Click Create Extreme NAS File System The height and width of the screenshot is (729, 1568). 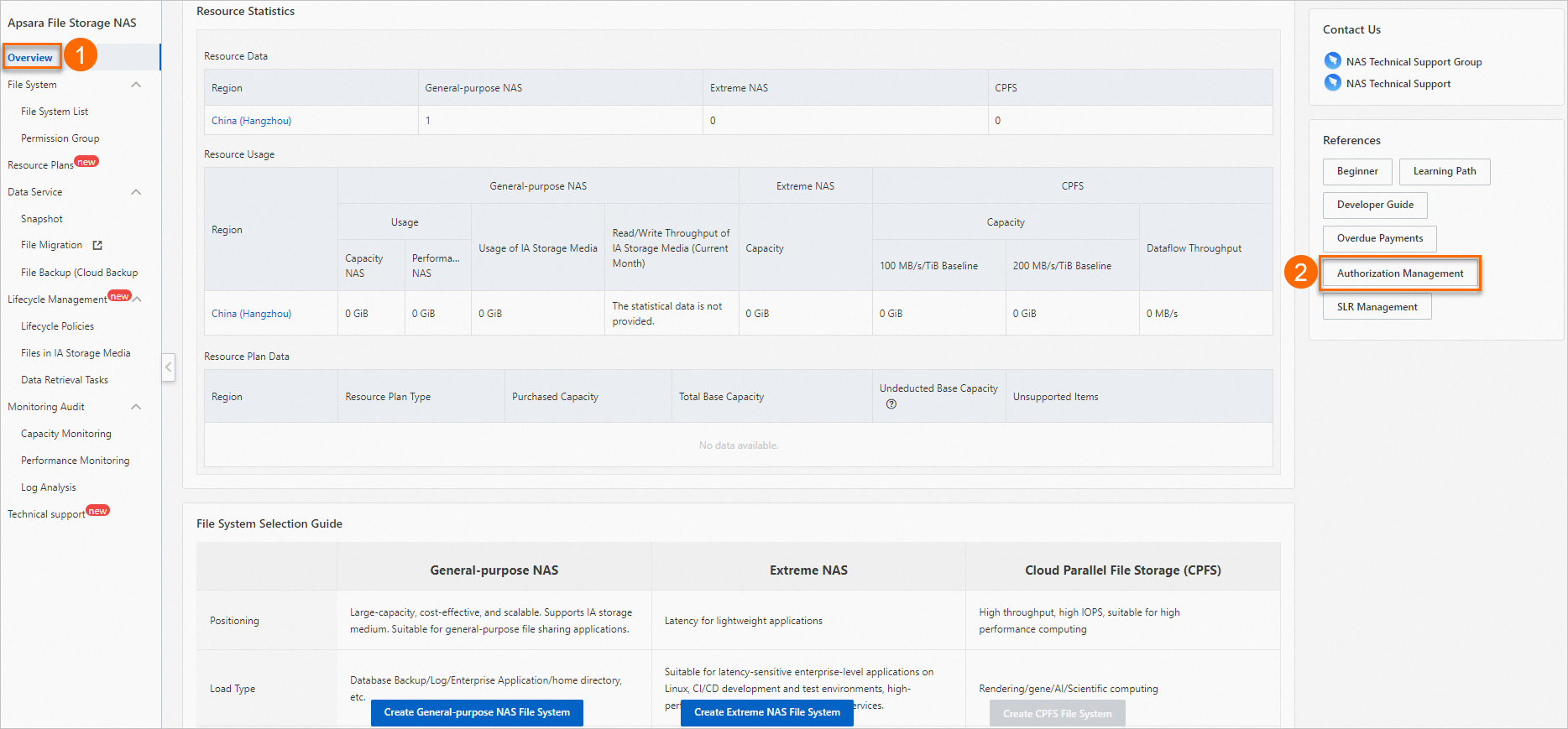tap(767, 712)
